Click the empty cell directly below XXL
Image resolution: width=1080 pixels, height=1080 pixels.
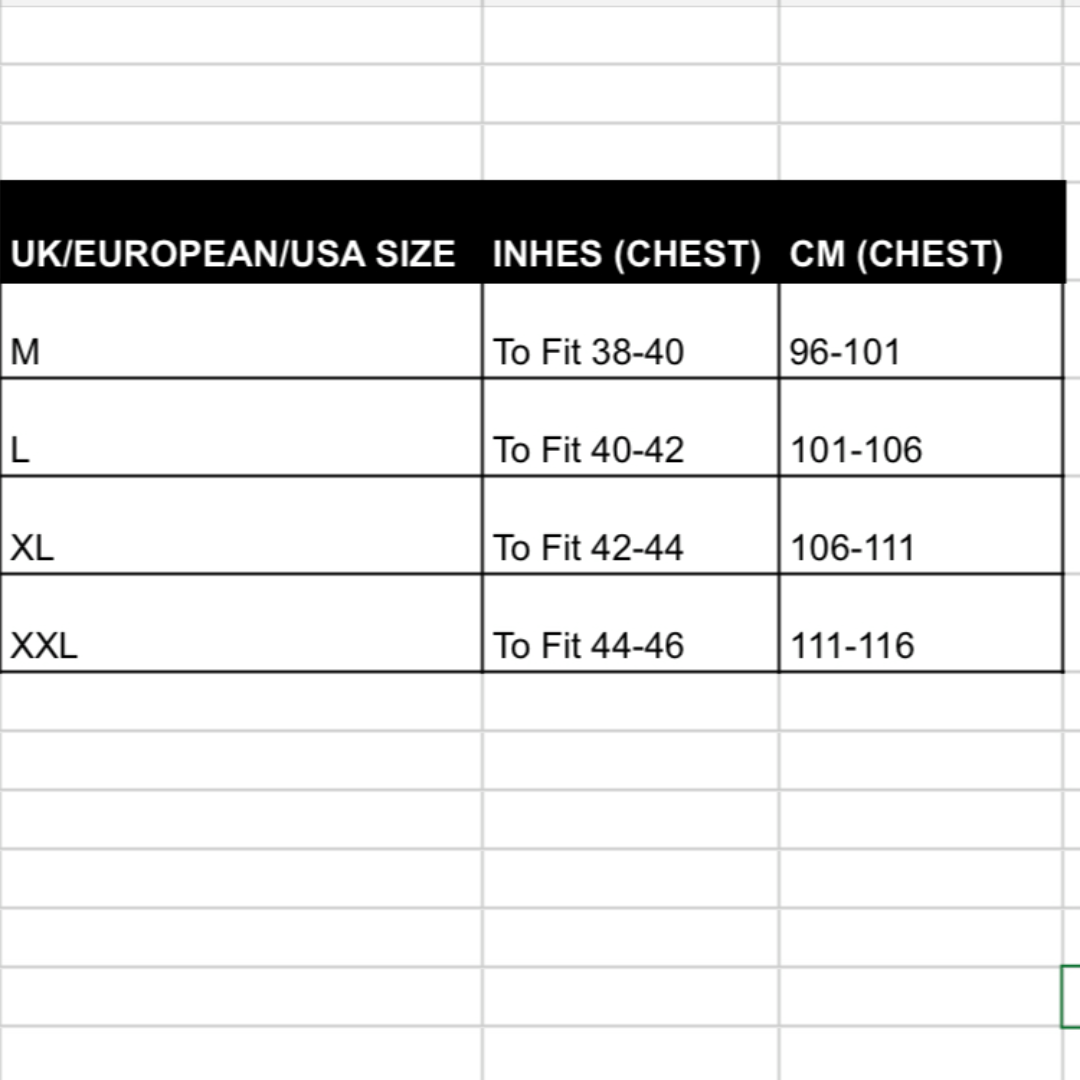point(240,702)
